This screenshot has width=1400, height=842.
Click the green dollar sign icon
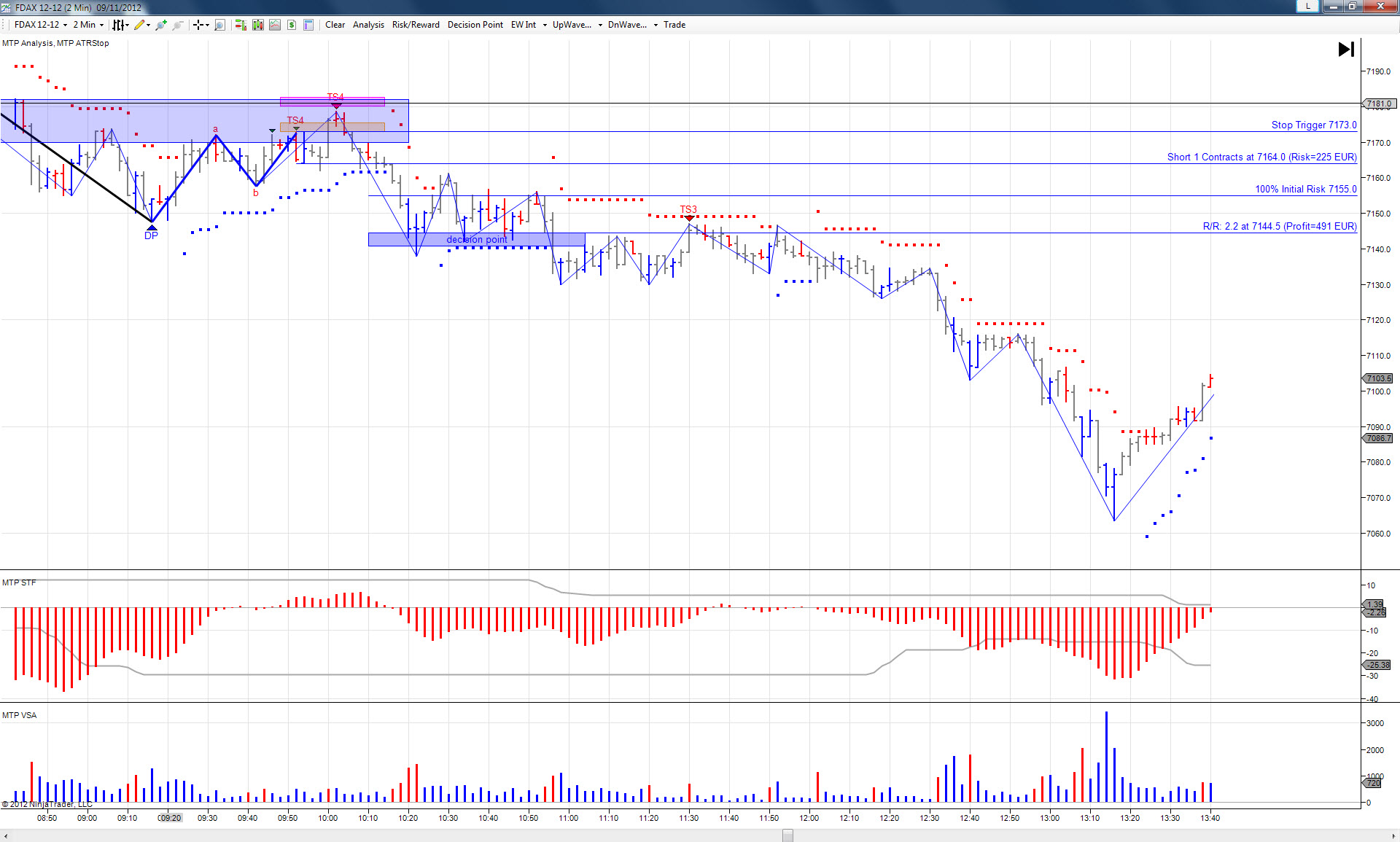tap(292, 25)
